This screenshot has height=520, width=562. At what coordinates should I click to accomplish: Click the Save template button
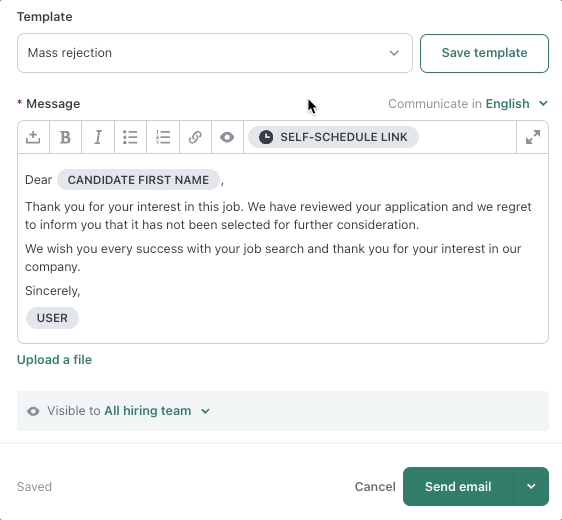pyautogui.click(x=484, y=53)
